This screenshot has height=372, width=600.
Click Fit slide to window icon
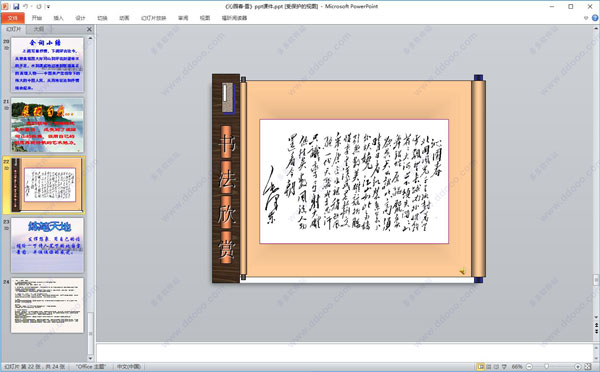pyautogui.click(x=588, y=367)
